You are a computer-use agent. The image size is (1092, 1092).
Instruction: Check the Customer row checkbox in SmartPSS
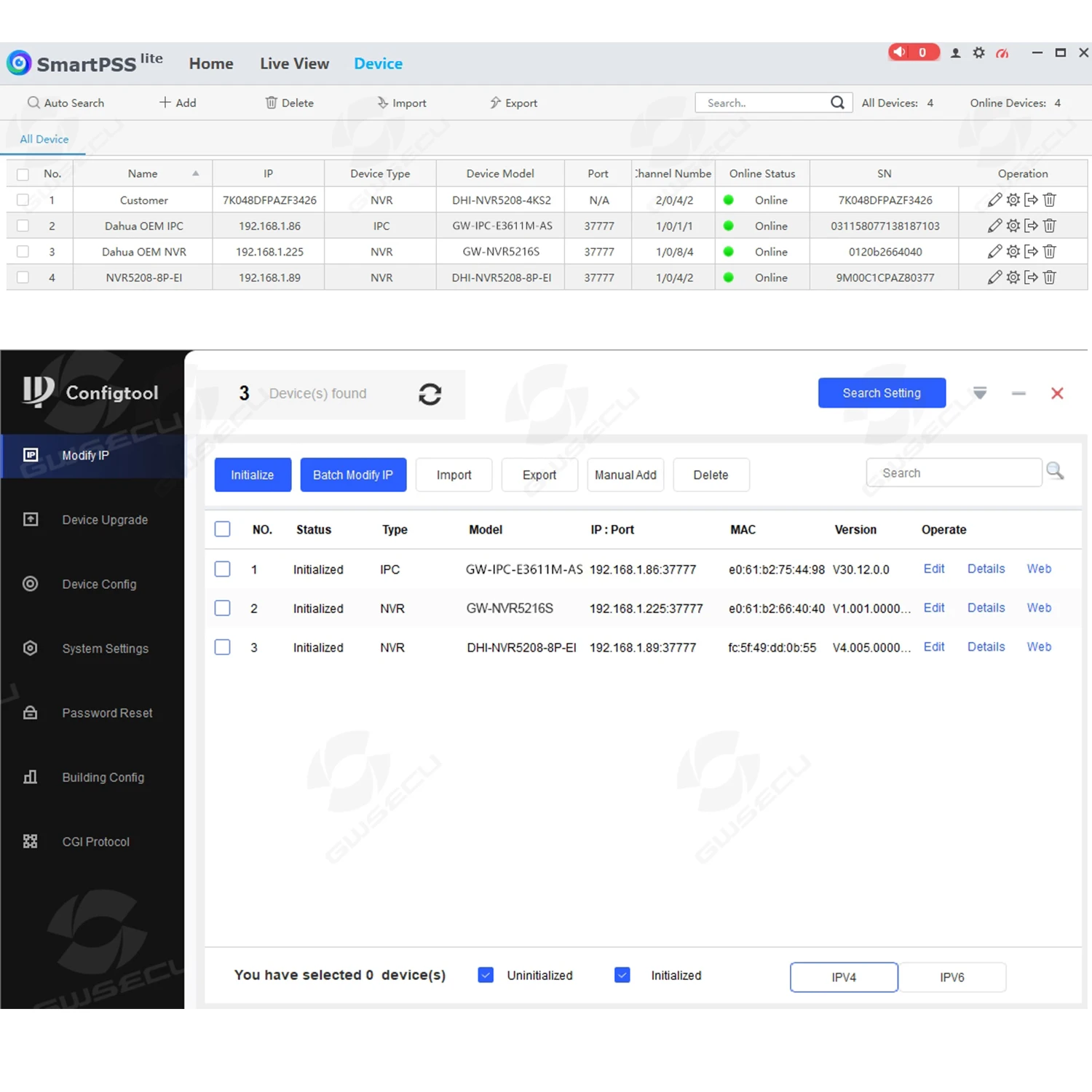coord(23,199)
